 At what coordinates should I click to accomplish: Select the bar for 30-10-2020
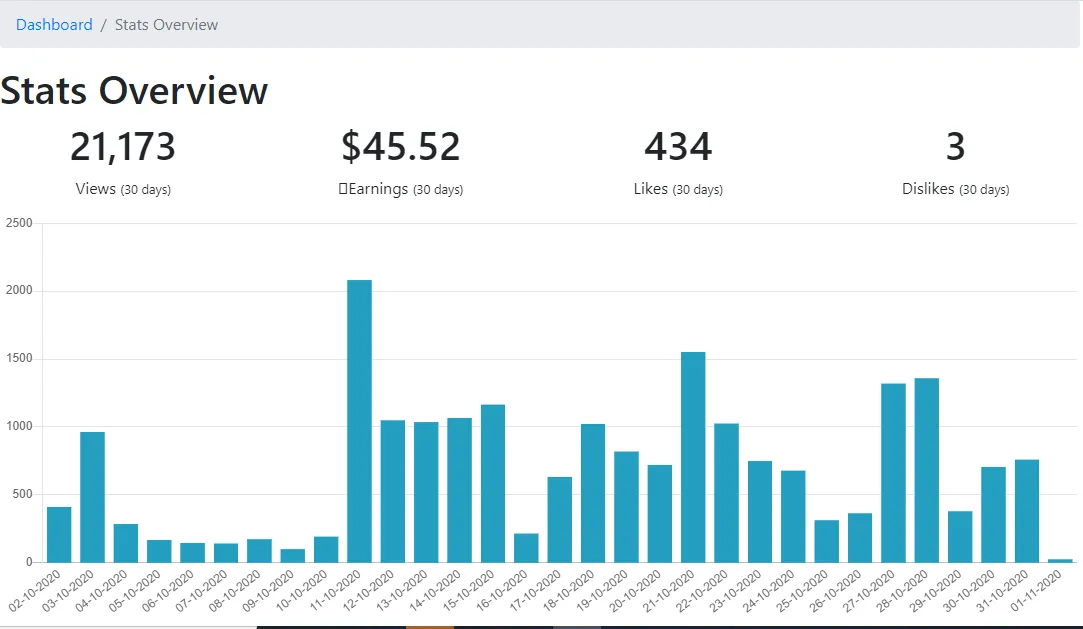(x=993, y=515)
